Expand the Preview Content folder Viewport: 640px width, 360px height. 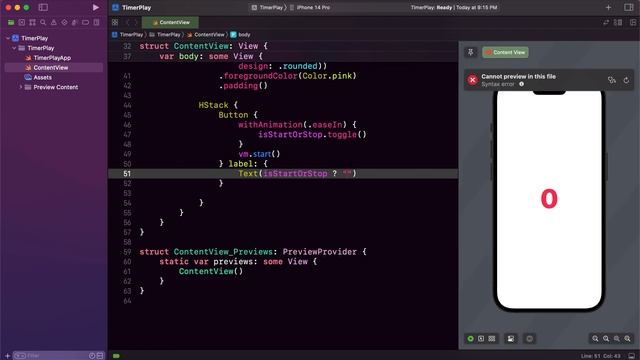click(x=21, y=87)
